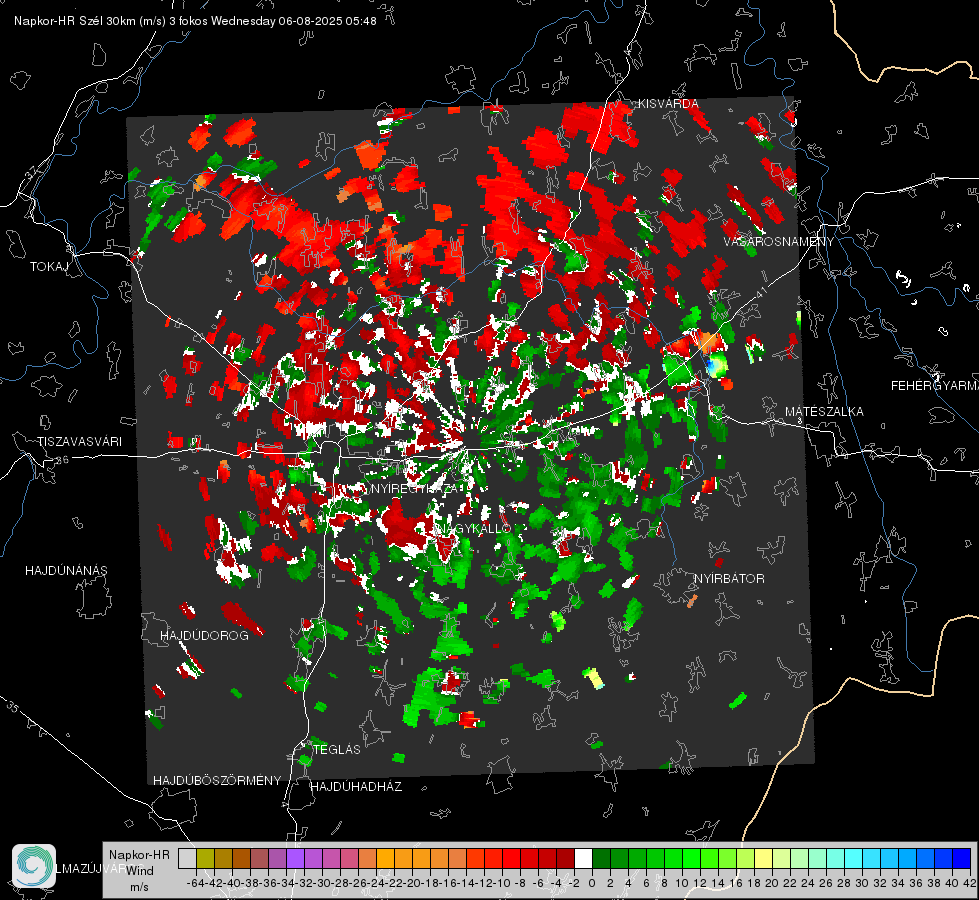Click the 'm/s' unit label in legend
The height and width of the screenshot is (900, 979).
click(x=139, y=887)
